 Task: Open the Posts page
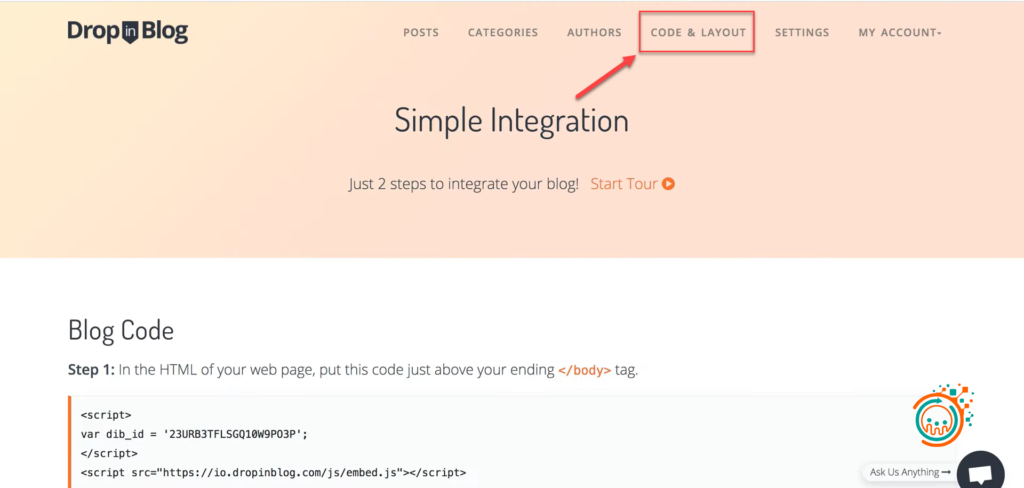click(421, 32)
